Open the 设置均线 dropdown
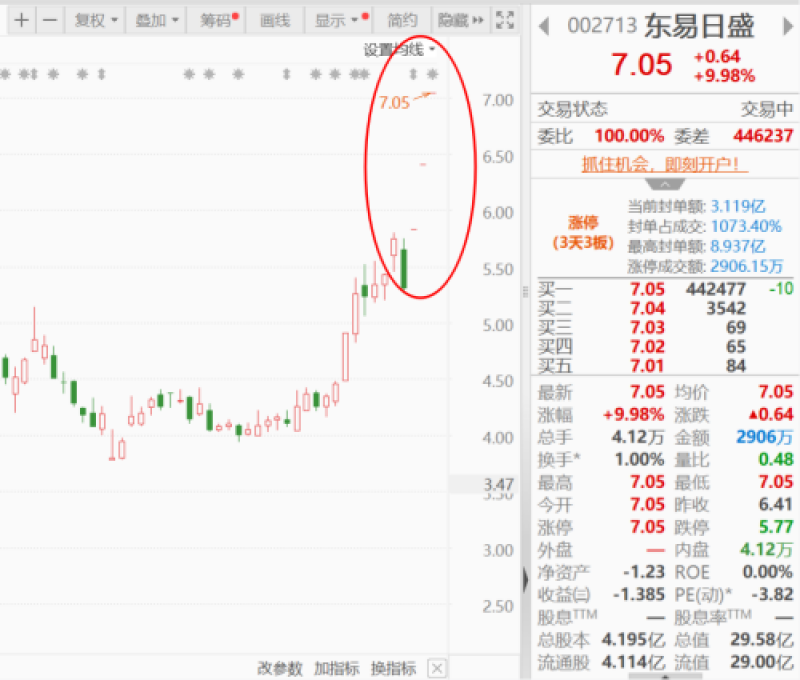The height and width of the screenshot is (680, 800). coord(399,49)
